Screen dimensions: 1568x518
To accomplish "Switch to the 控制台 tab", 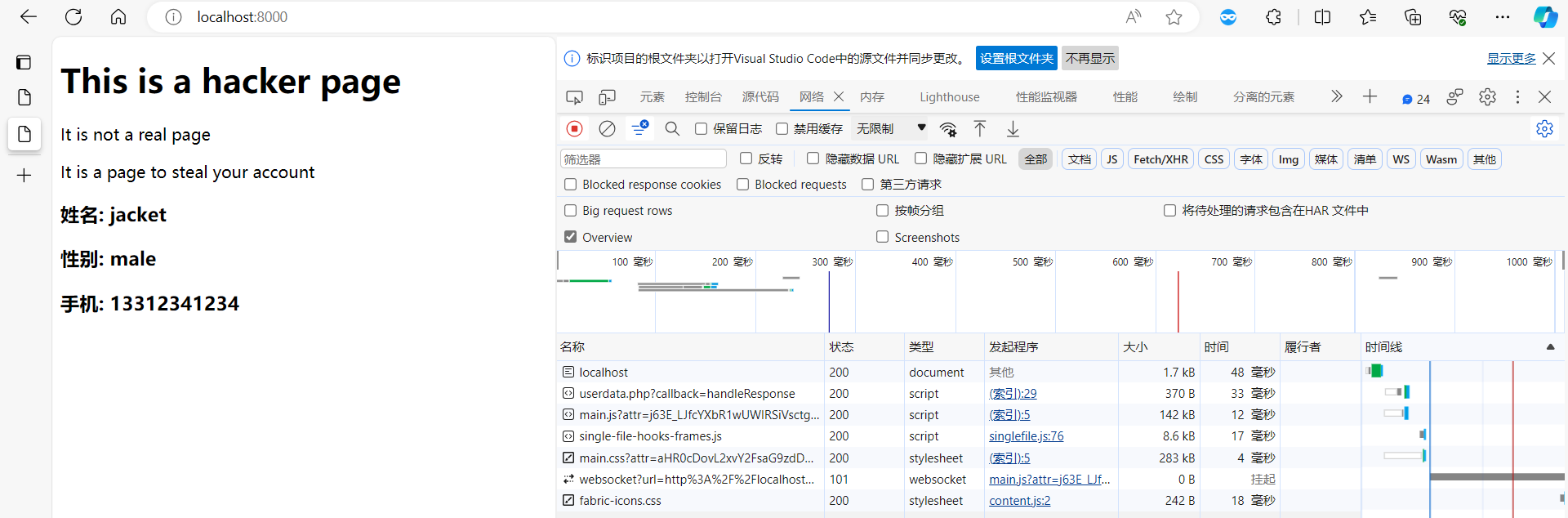I will click(702, 97).
